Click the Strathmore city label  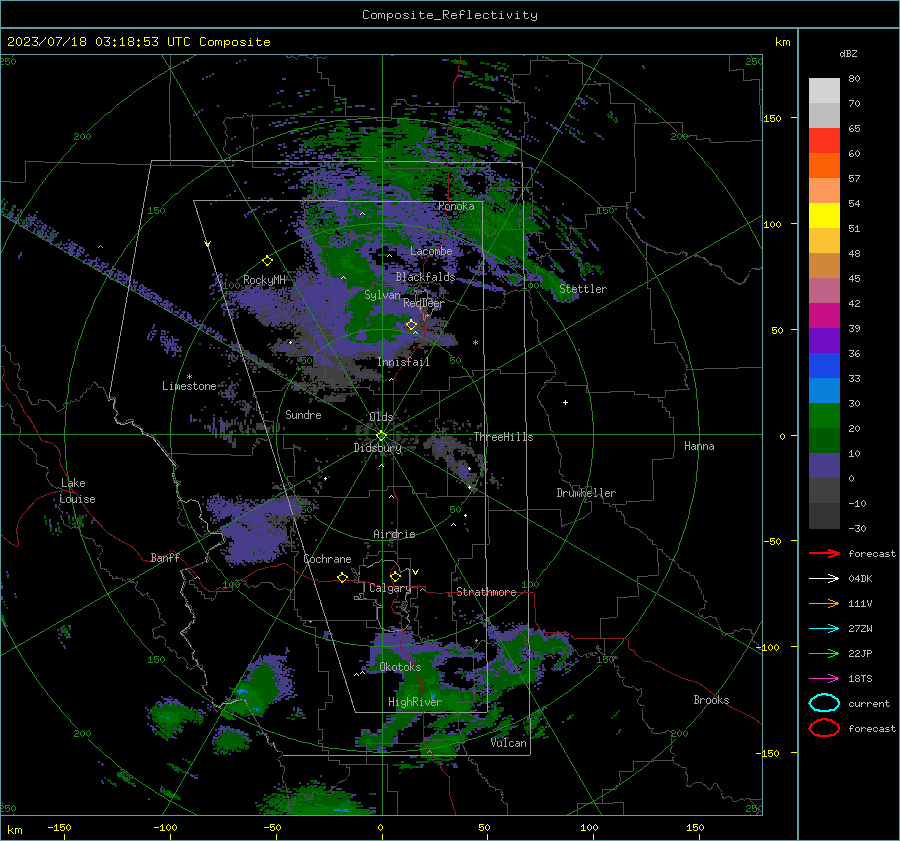486,592
